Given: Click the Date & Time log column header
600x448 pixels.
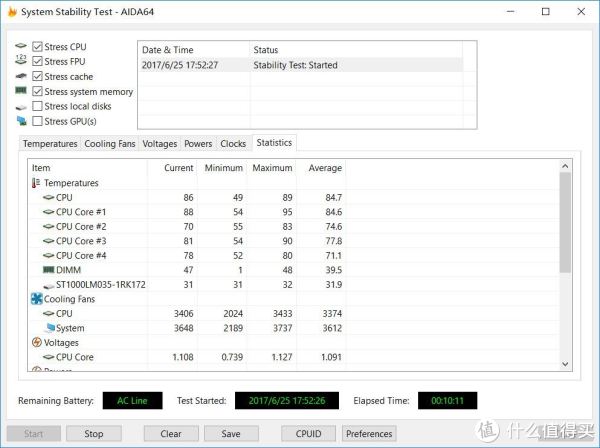Looking at the screenshot, I should pos(194,50).
